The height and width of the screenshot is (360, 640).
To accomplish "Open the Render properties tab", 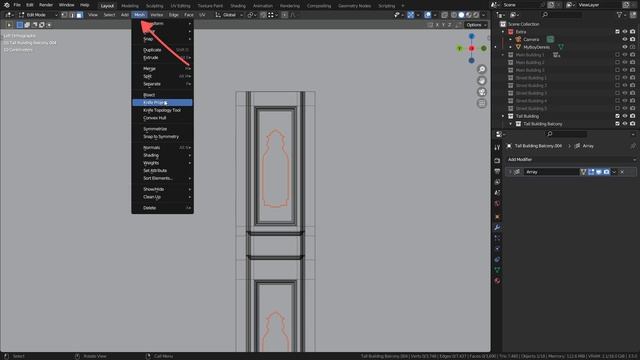I will point(497,160).
